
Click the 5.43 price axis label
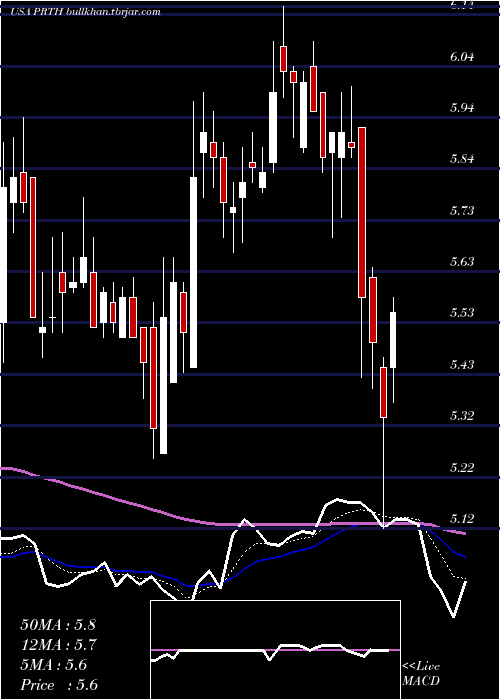[462, 365]
